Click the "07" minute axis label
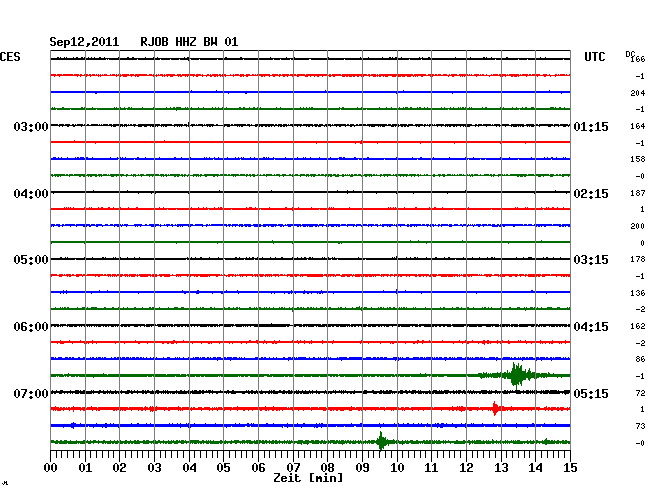Screen dimensions: 650x494 [x=293, y=467]
